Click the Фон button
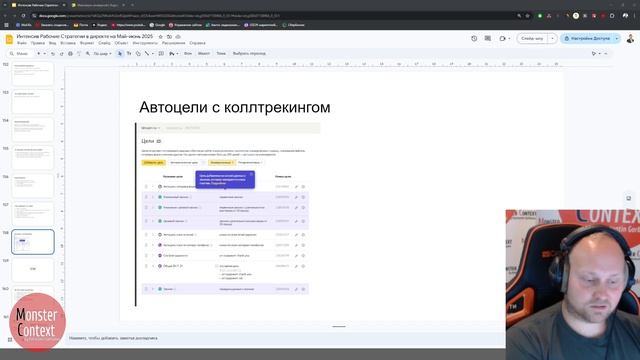 pos(188,53)
